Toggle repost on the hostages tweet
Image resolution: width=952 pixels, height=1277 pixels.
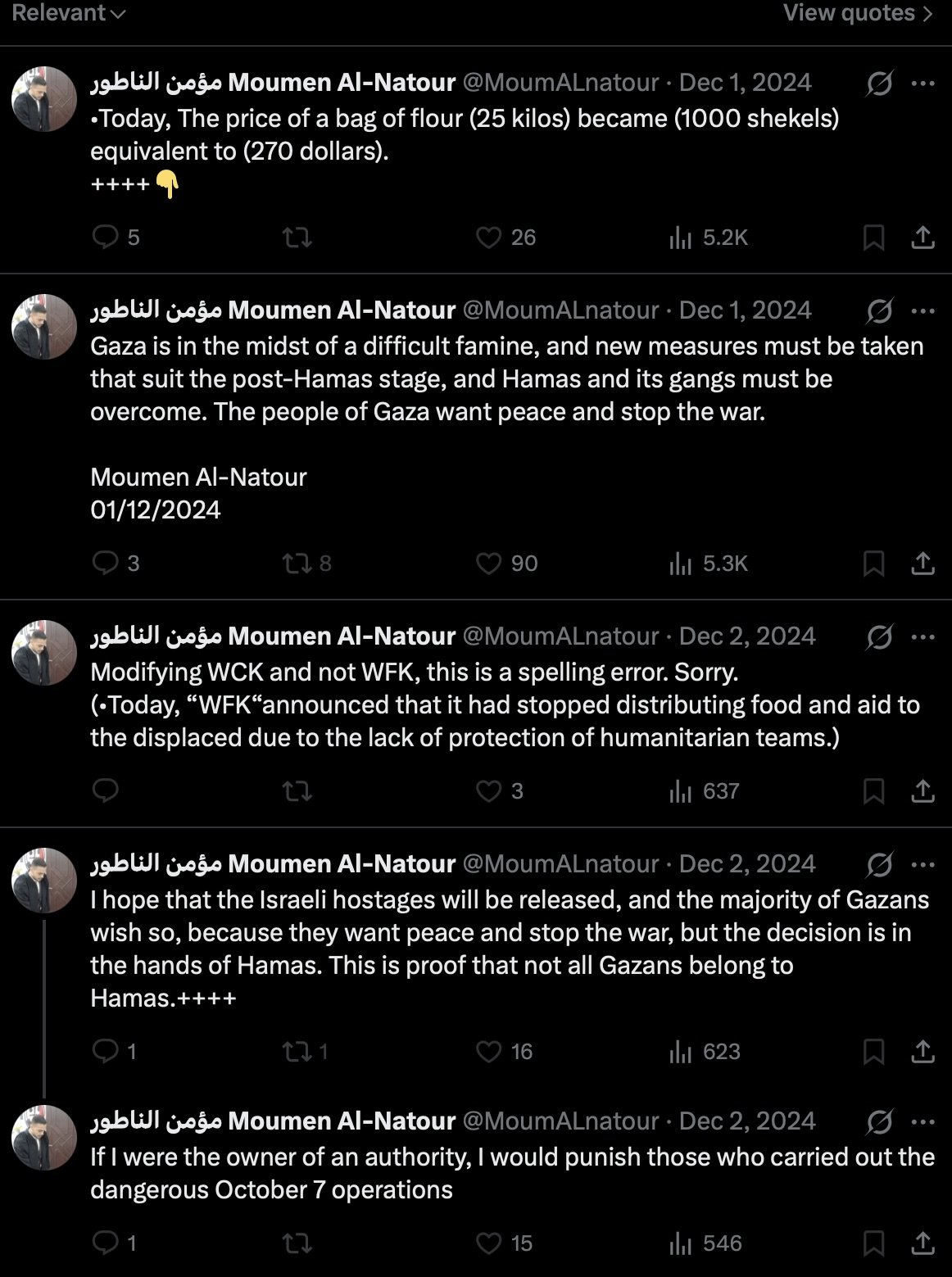(305, 1052)
